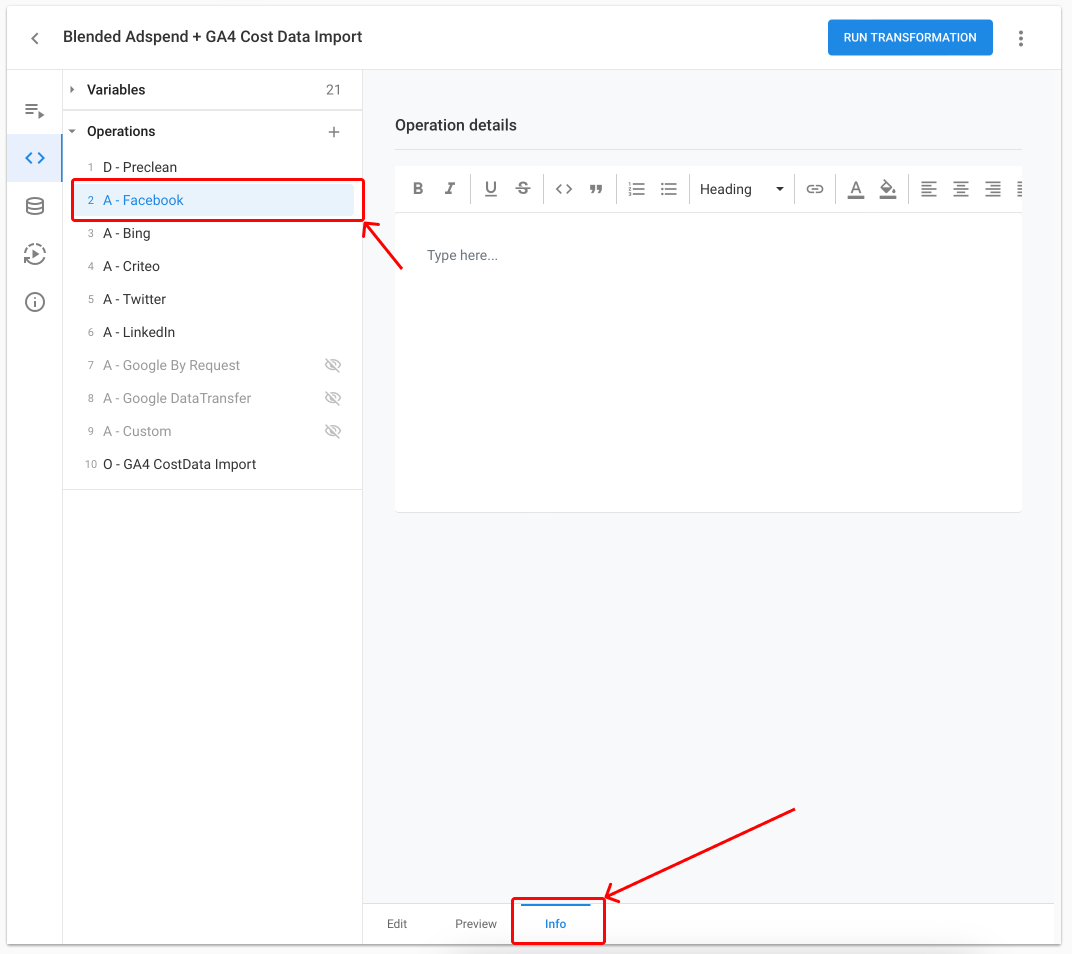Viewport: 1072px width, 954px height.
Task: Open the scheduled runs sidebar icon
Action: [x=35, y=254]
